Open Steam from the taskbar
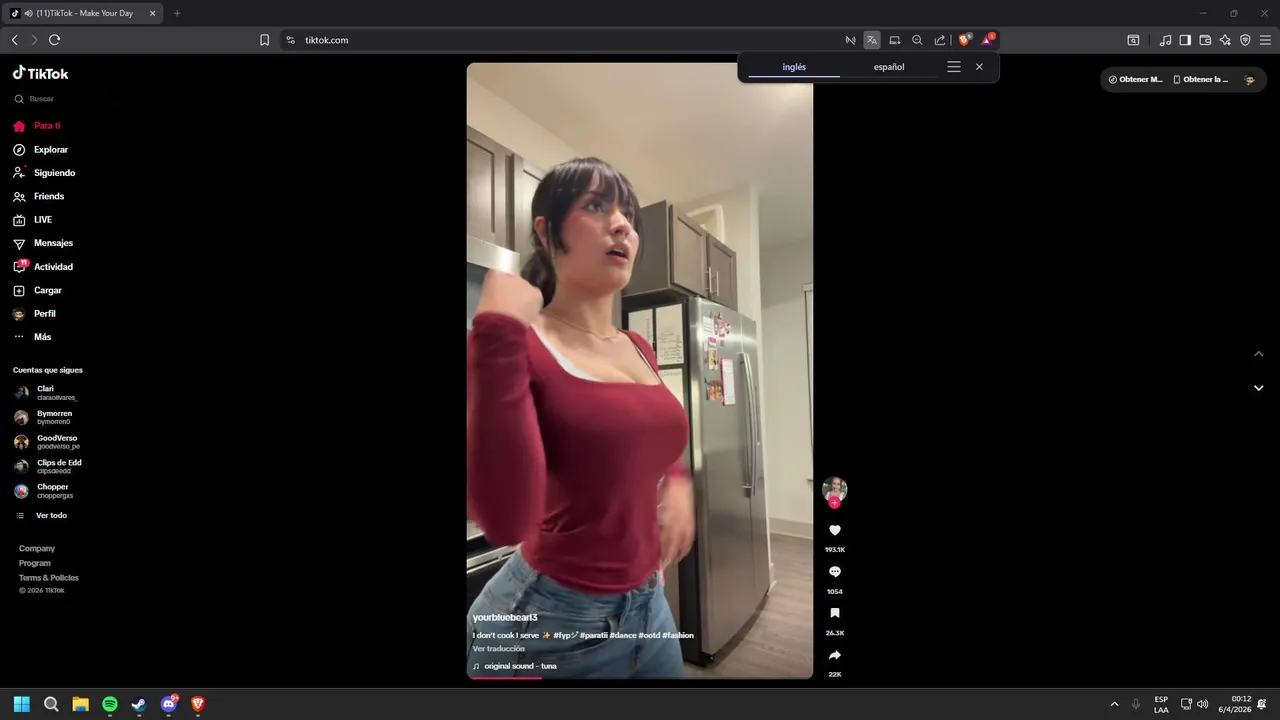Viewport: 1280px width, 720px height. [x=139, y=704]
